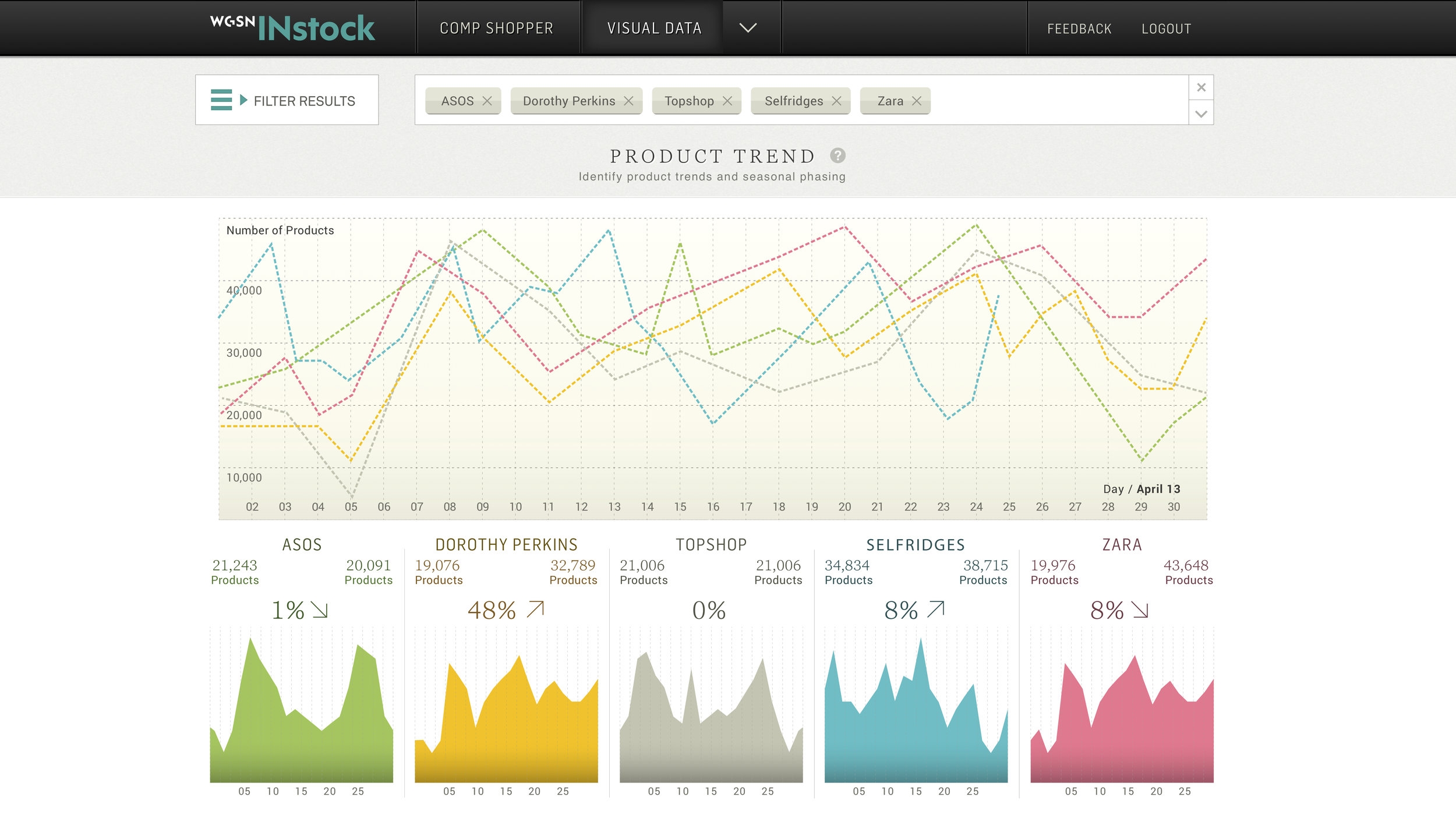The image size is (1456, 836).
Task: Click the hamburger filter icon
Action: [221, 100]
